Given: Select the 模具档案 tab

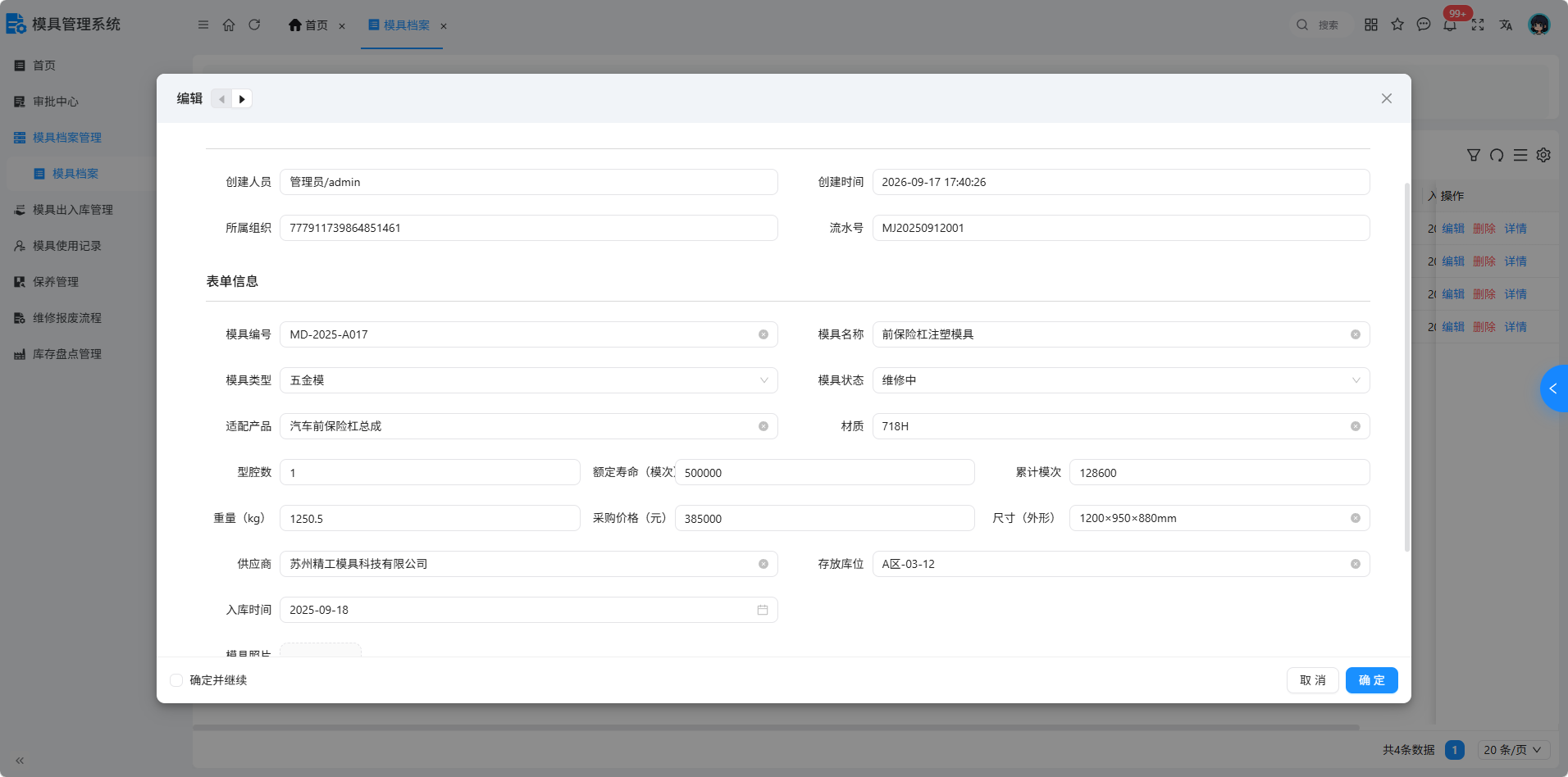Looking at the screenshot, I should [399, 25].
